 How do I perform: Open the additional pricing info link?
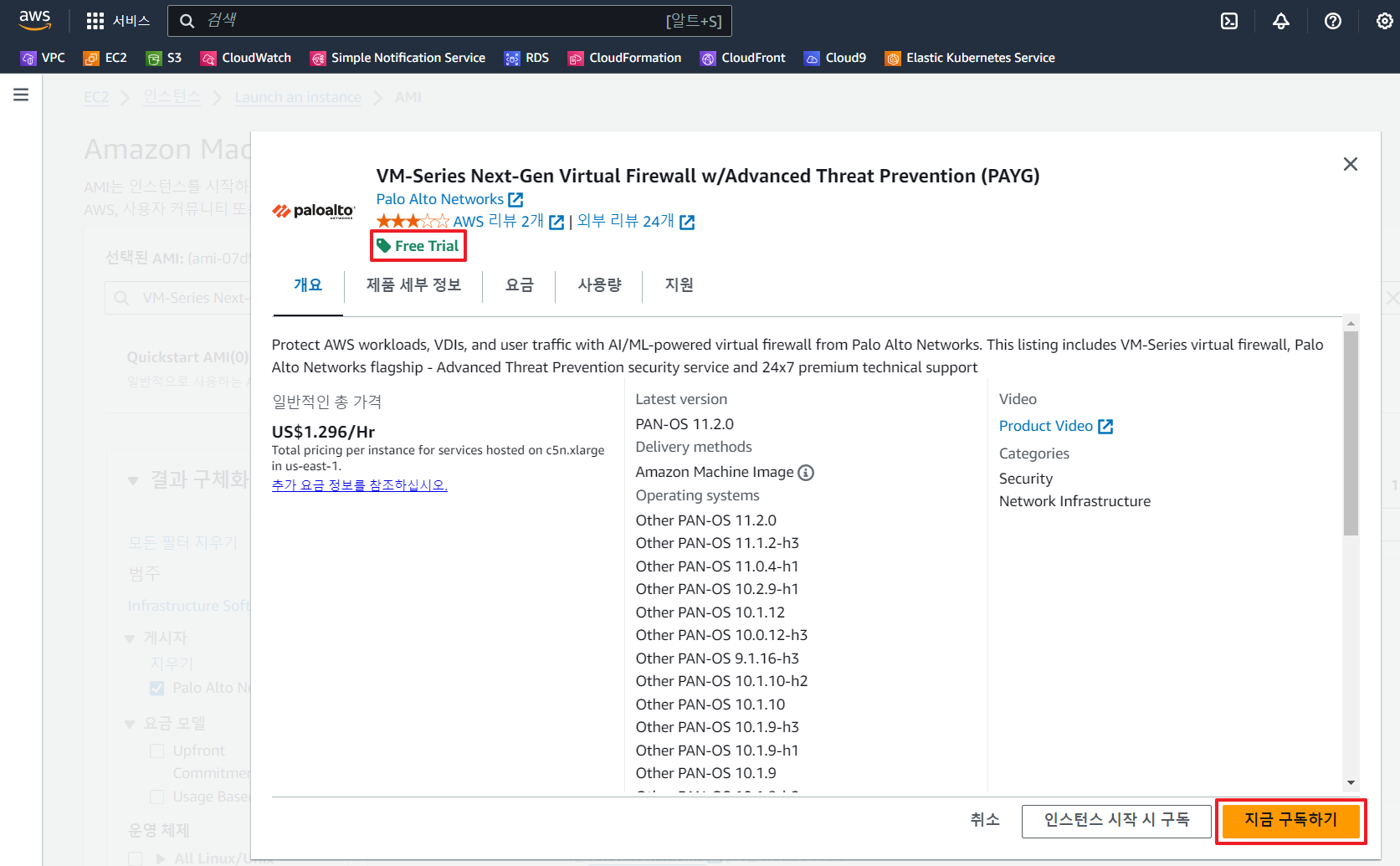[x=360, y=485]
